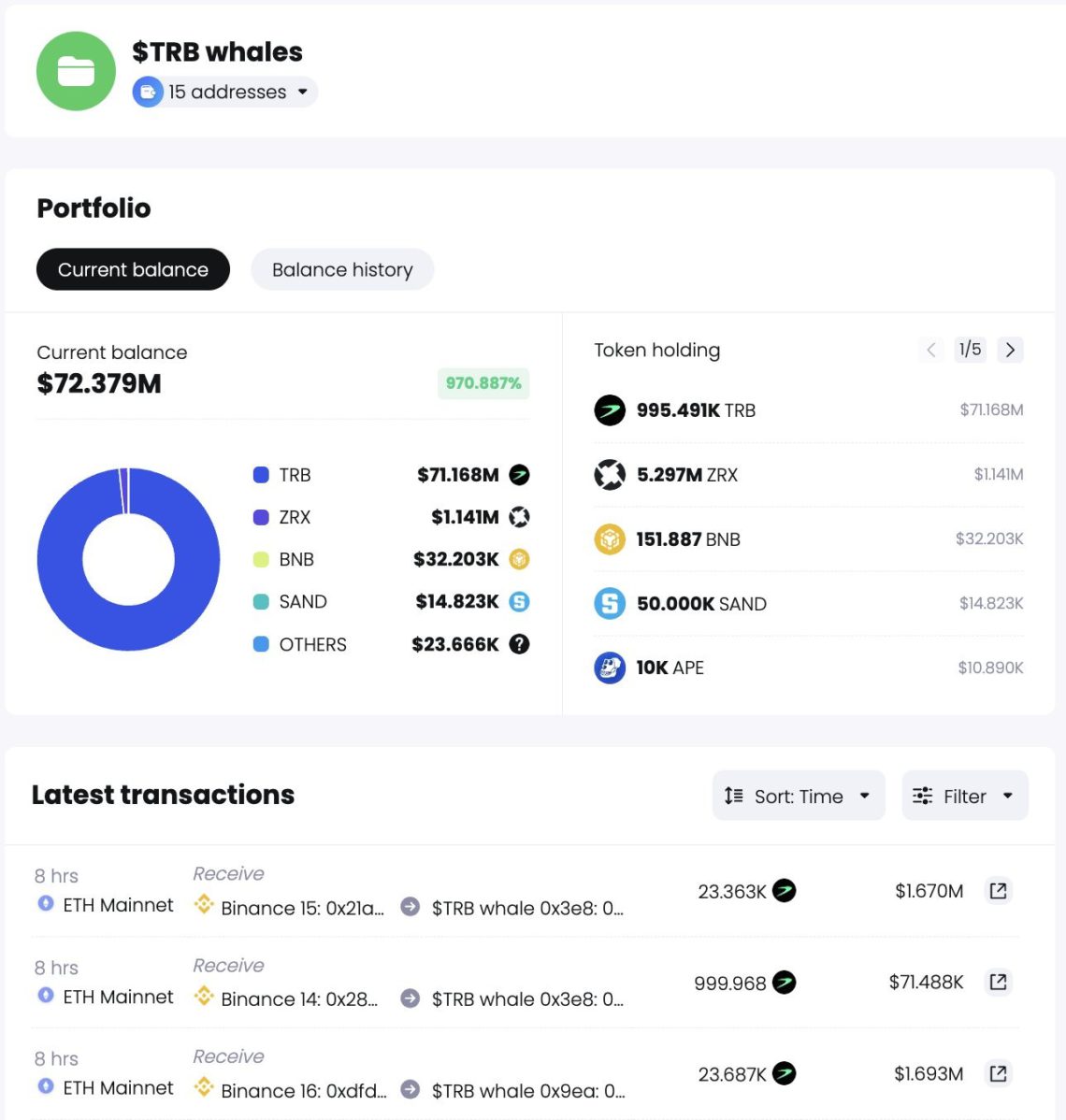
Task: Open the first transaction's external link icon
Action: click(x=998, y=891)
